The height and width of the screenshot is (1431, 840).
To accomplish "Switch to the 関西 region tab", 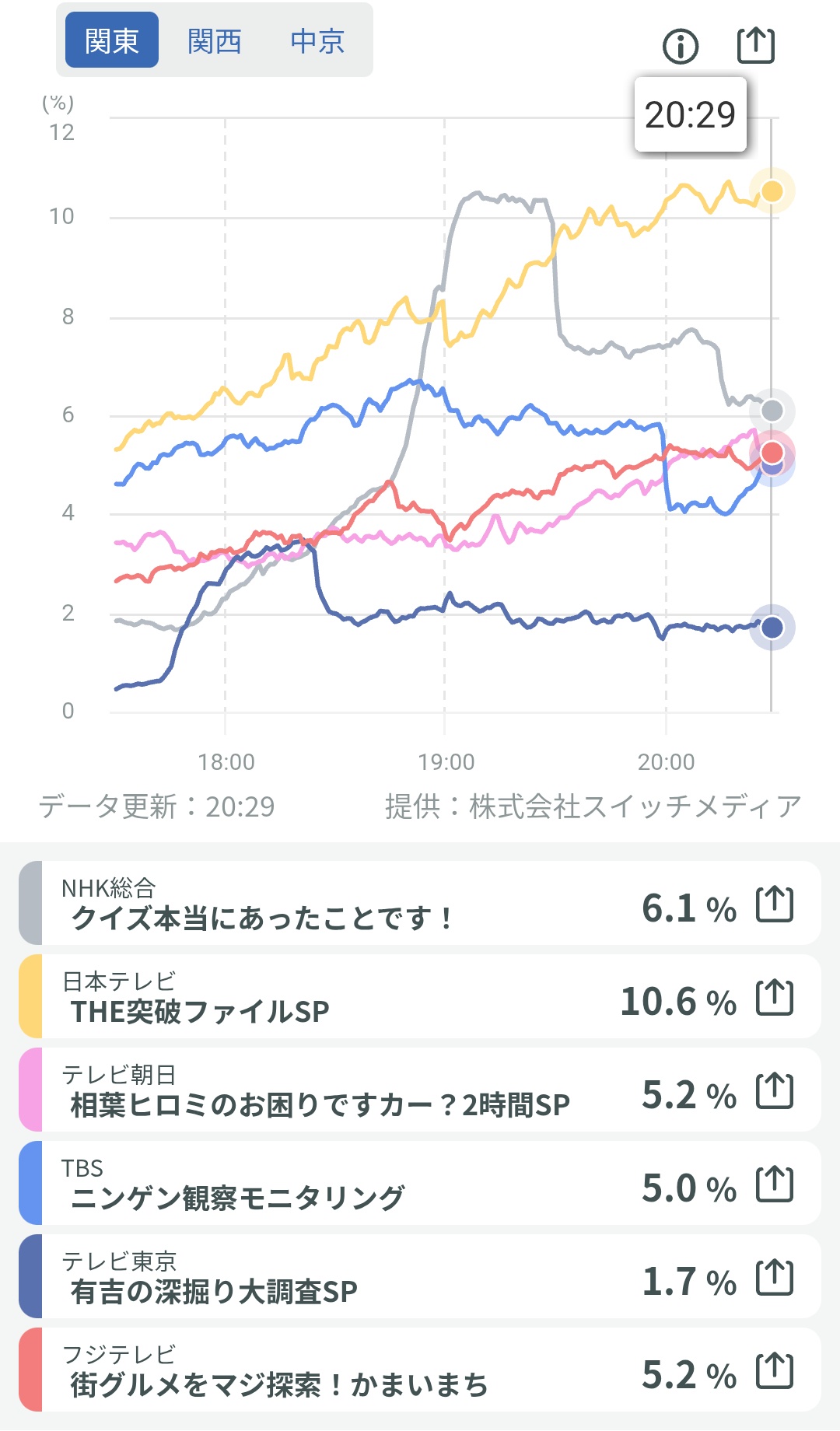I will (215, 40).
